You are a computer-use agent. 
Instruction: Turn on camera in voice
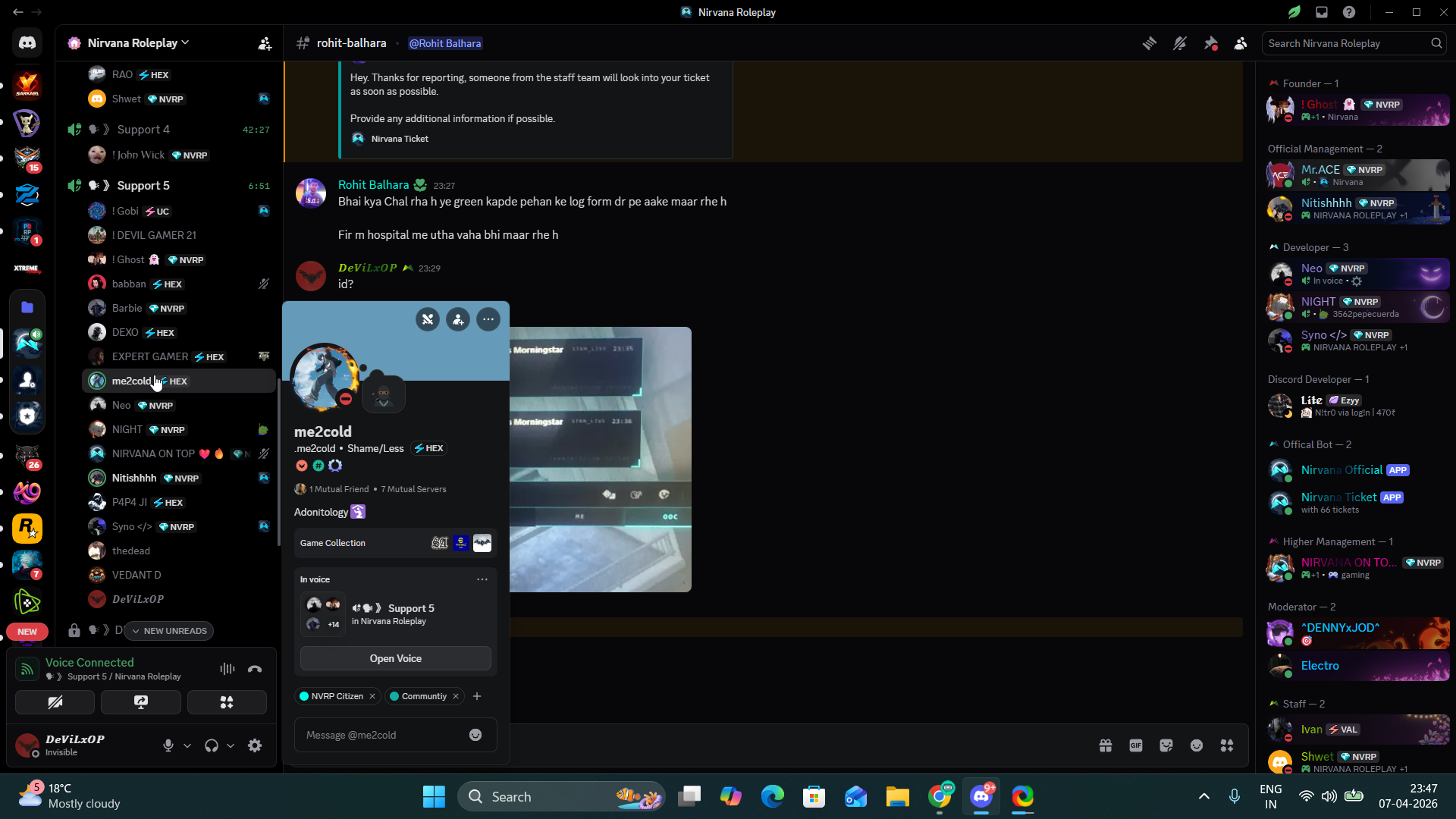click(x=55, y=702)
